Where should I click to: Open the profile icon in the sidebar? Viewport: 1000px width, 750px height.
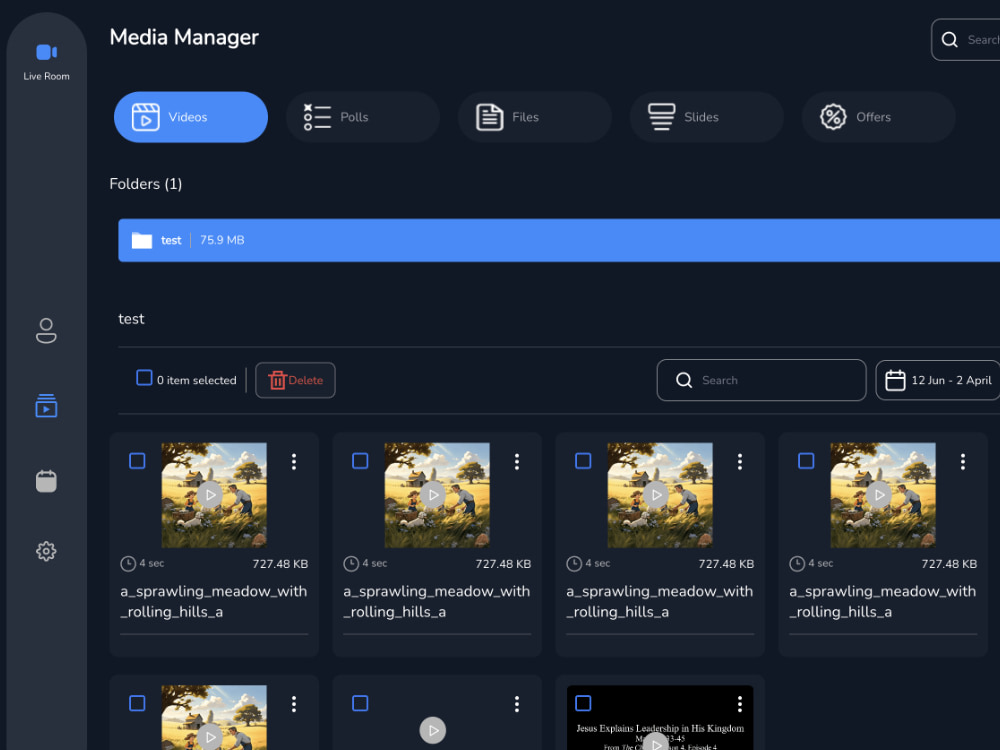(46, 330)
